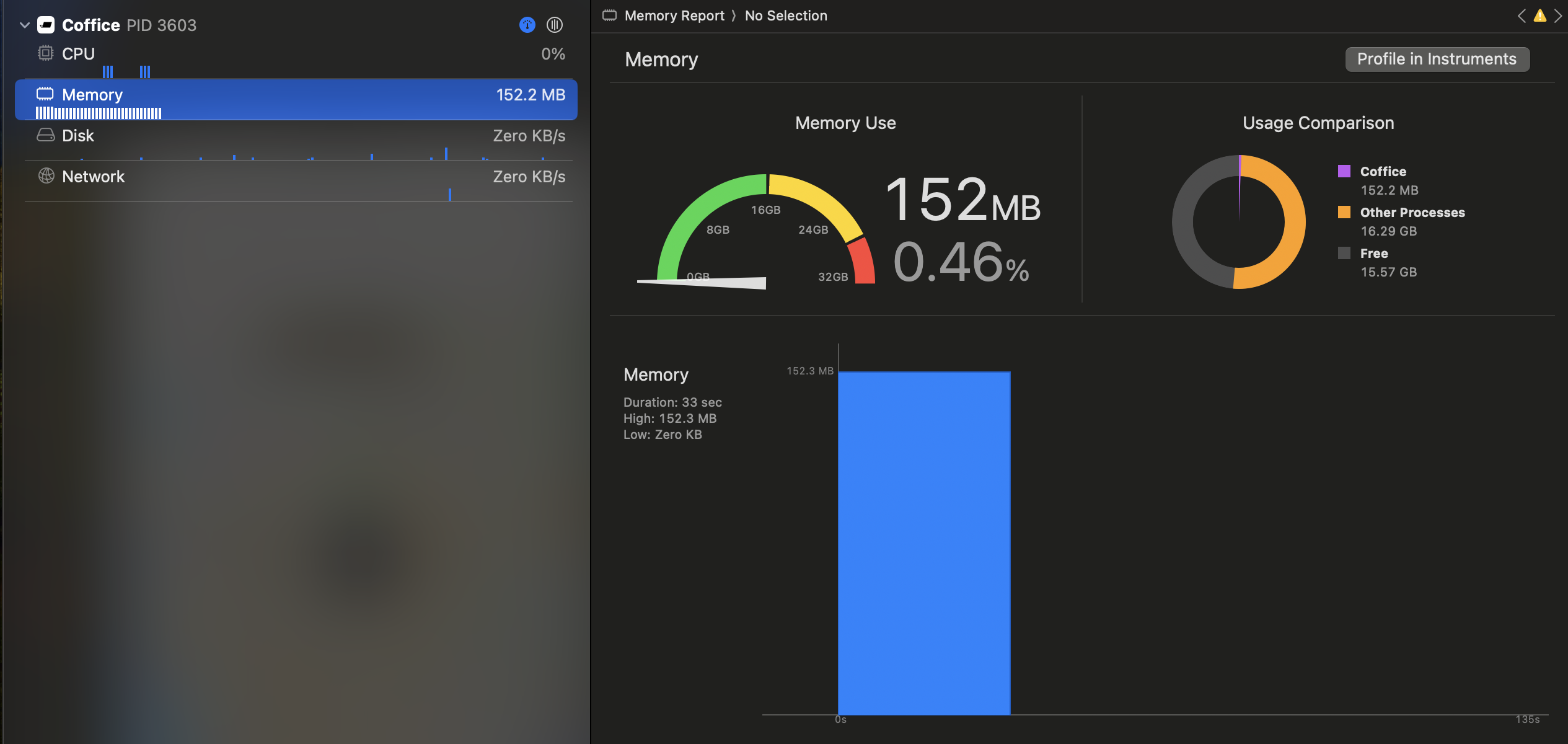Open the Network gauge report
Image resolution: width=1568 pixels, height=744 pixels.
296,180
